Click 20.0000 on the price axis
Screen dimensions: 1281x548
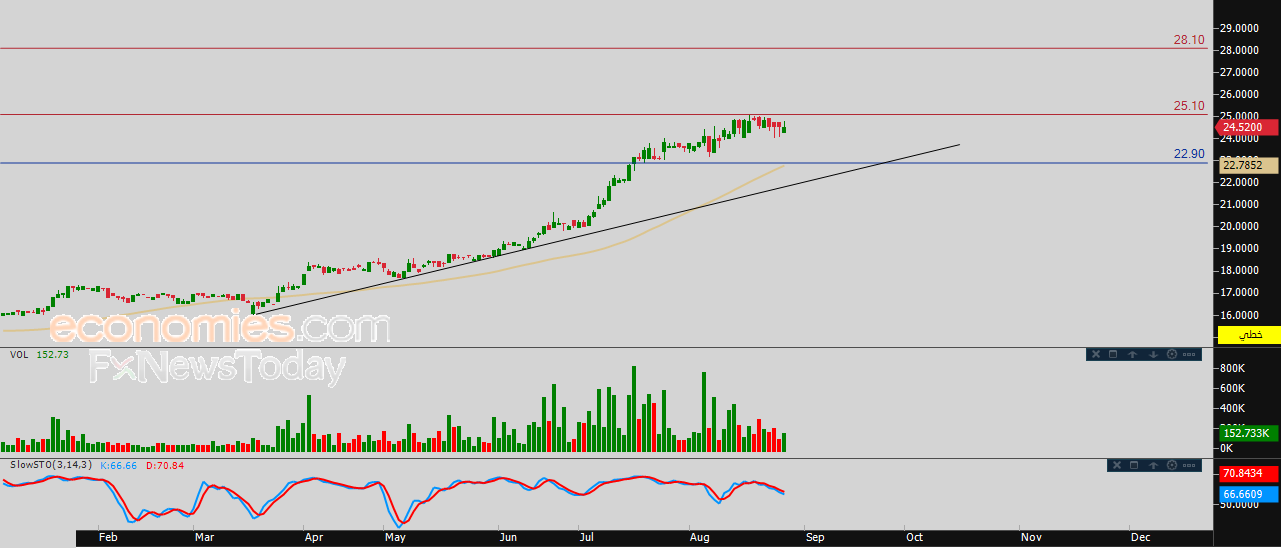pyautogui.click(x=1239, y=226)
